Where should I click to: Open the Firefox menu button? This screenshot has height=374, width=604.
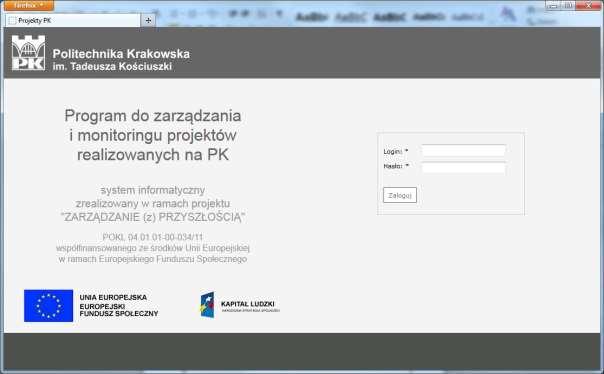pos(29,5)
